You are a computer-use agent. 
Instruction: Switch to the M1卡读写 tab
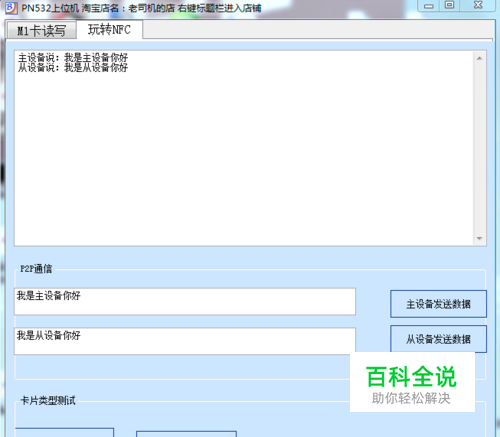[x=42, y=31]
